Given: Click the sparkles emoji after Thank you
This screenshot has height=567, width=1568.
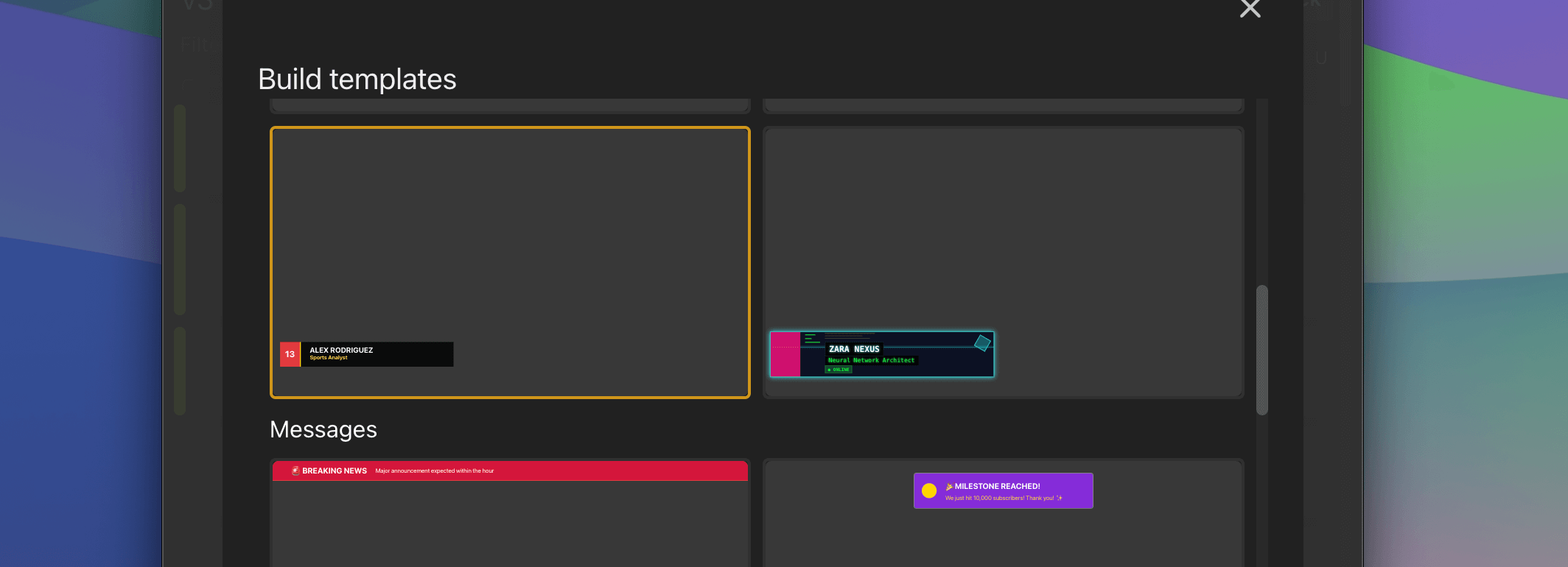Looking at the screenshot, I should coord(1060,498).
